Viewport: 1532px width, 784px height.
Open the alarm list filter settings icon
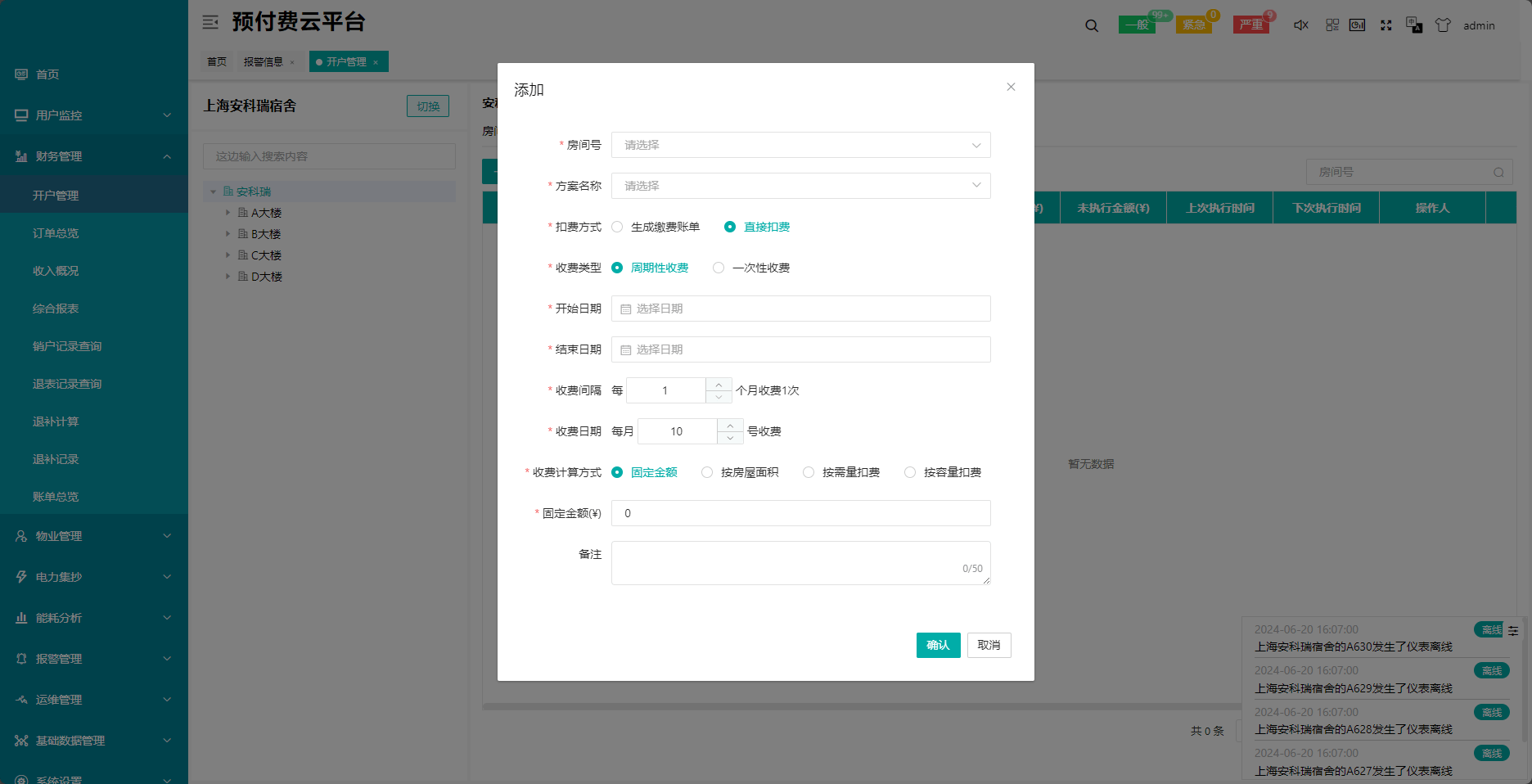1513,630
